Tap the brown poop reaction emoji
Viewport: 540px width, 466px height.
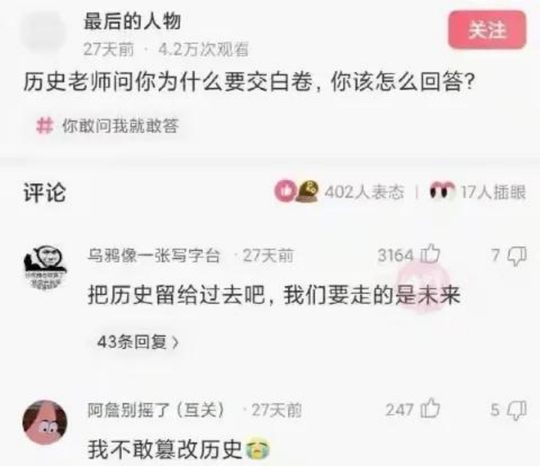tap(308, 191)
